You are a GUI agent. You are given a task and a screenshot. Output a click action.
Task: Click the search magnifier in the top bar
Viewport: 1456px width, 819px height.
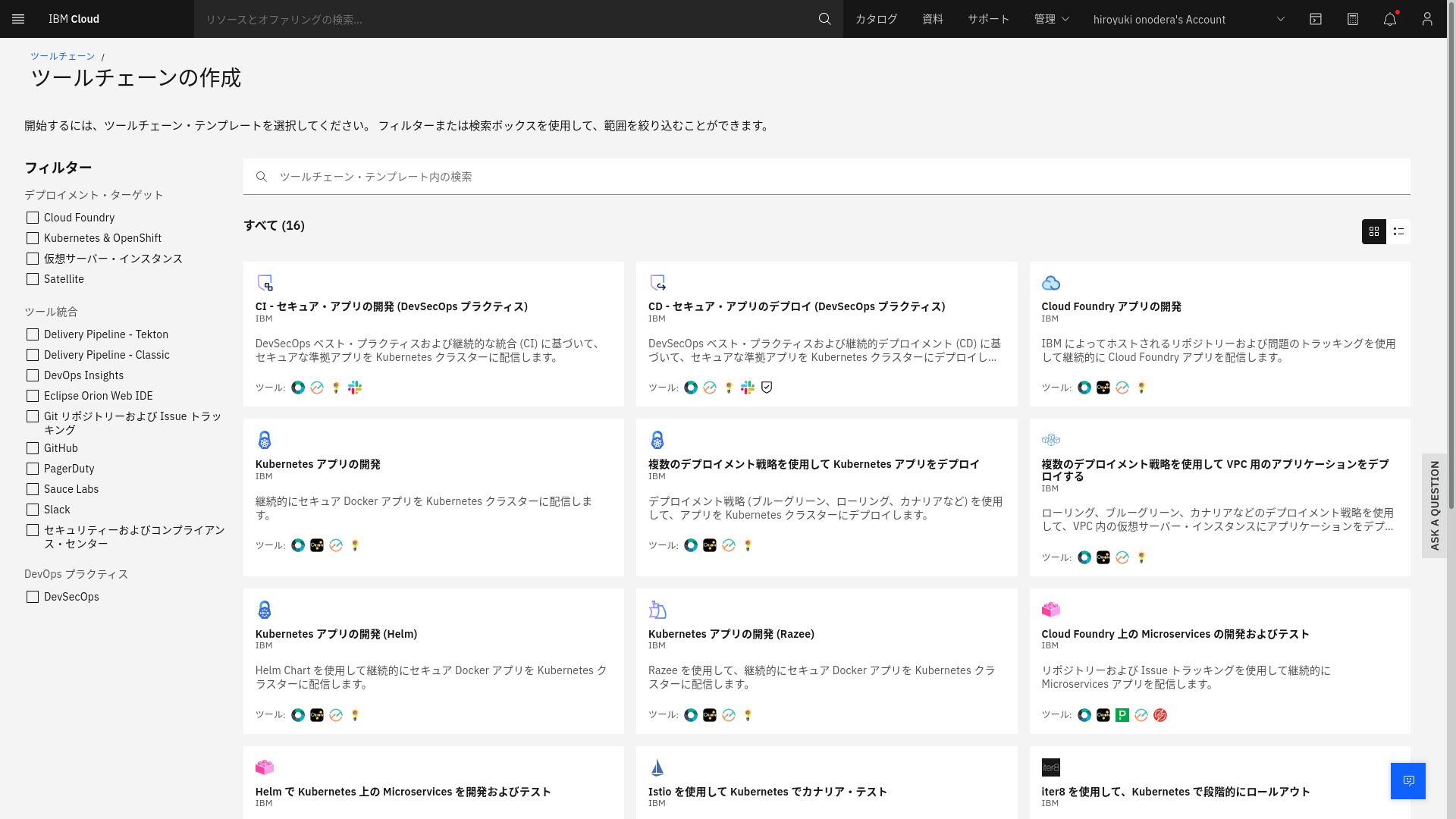(x=824, y=19)
